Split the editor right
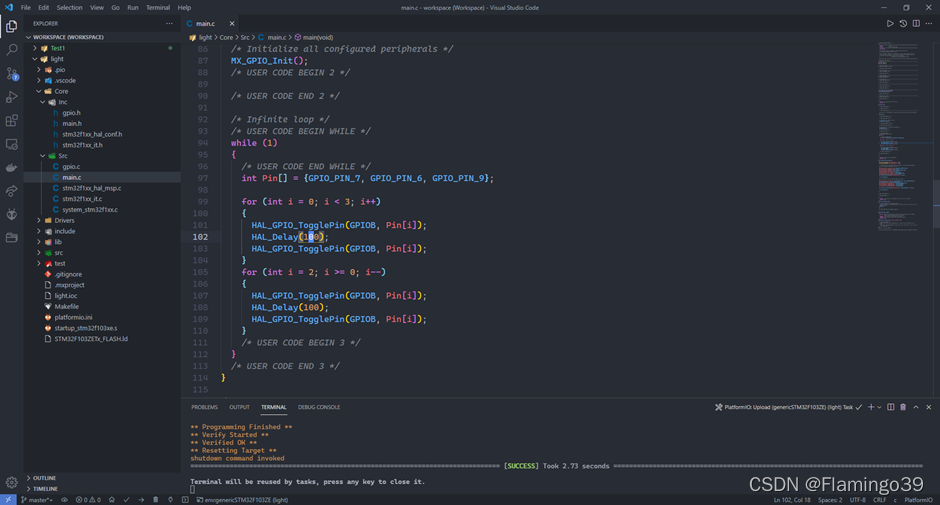The height and width of the screenshot is (505, 940). tap(916, 23)
